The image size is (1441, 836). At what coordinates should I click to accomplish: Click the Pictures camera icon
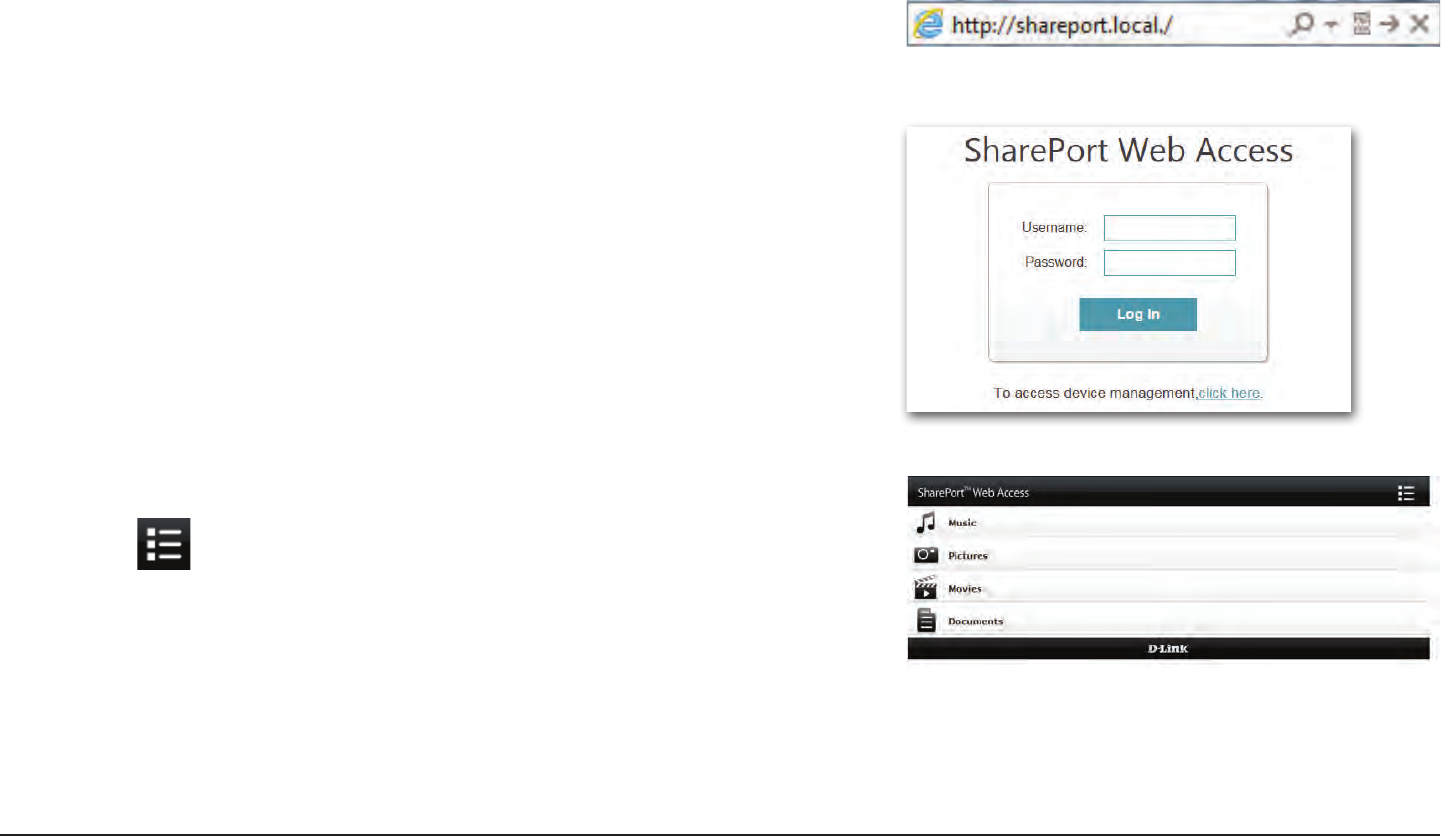(x=926, y=555)
